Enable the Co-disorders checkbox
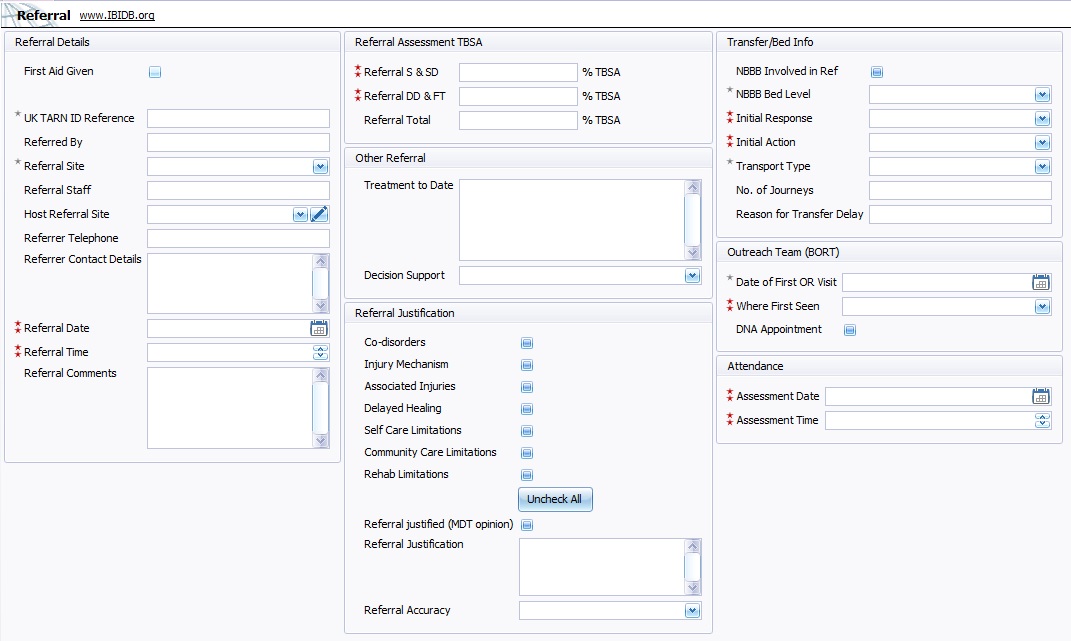 point(527,343)
